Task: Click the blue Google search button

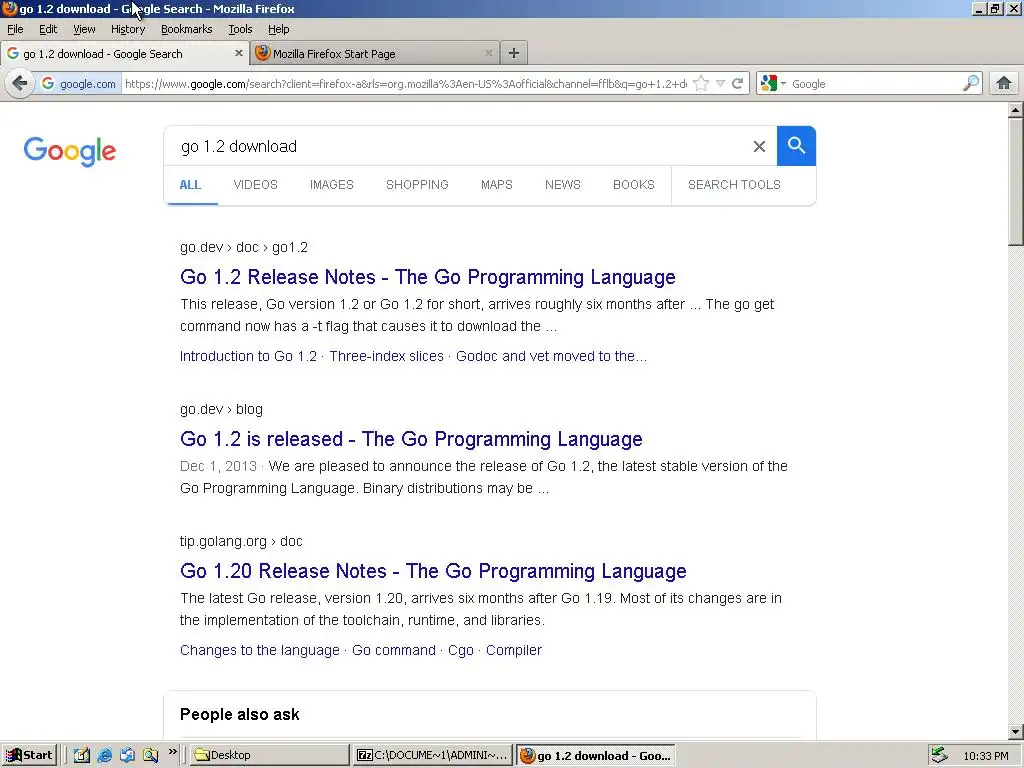Action: [x=796, y=146]
